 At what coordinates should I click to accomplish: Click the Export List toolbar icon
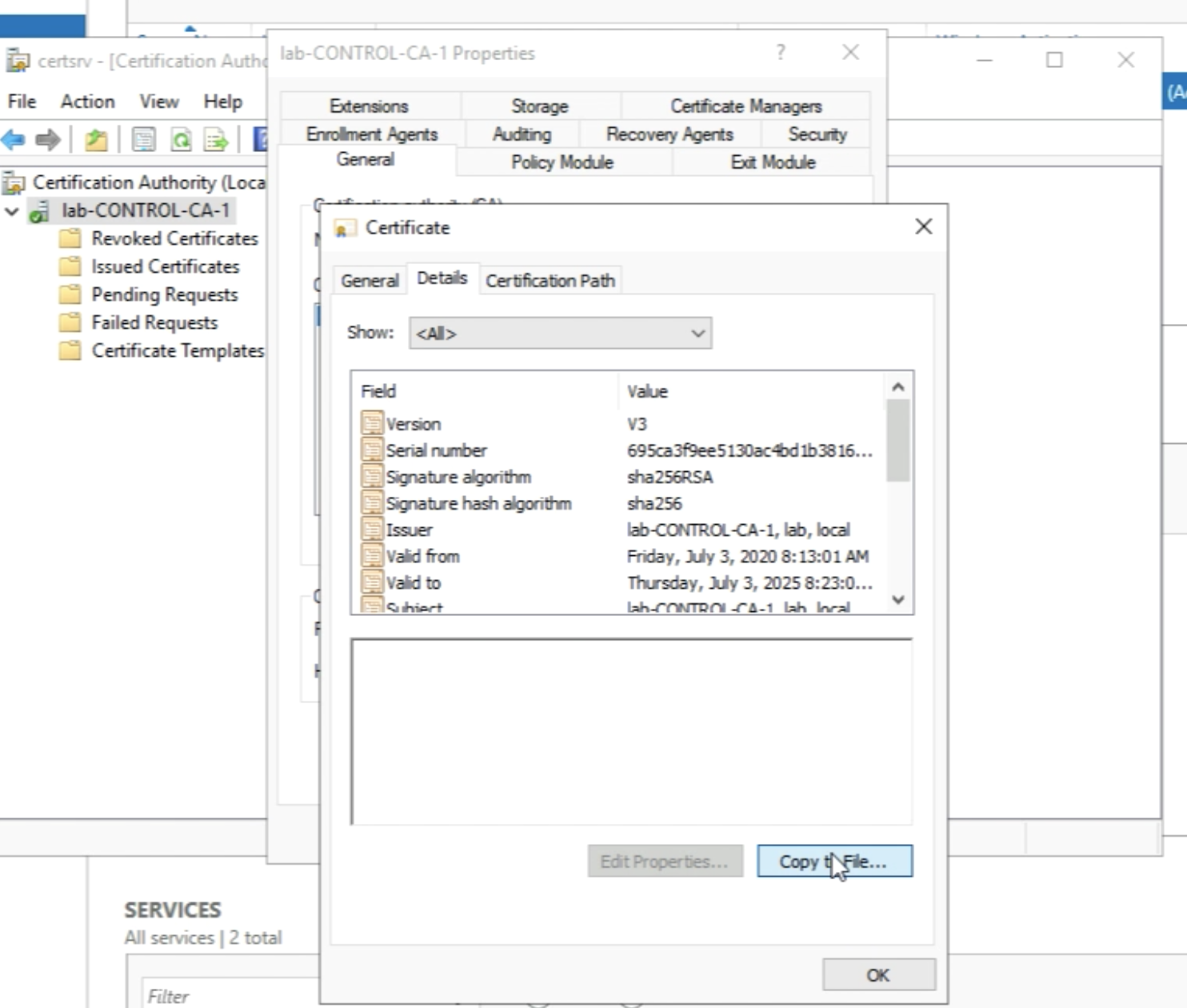click(x=216, y=140)
